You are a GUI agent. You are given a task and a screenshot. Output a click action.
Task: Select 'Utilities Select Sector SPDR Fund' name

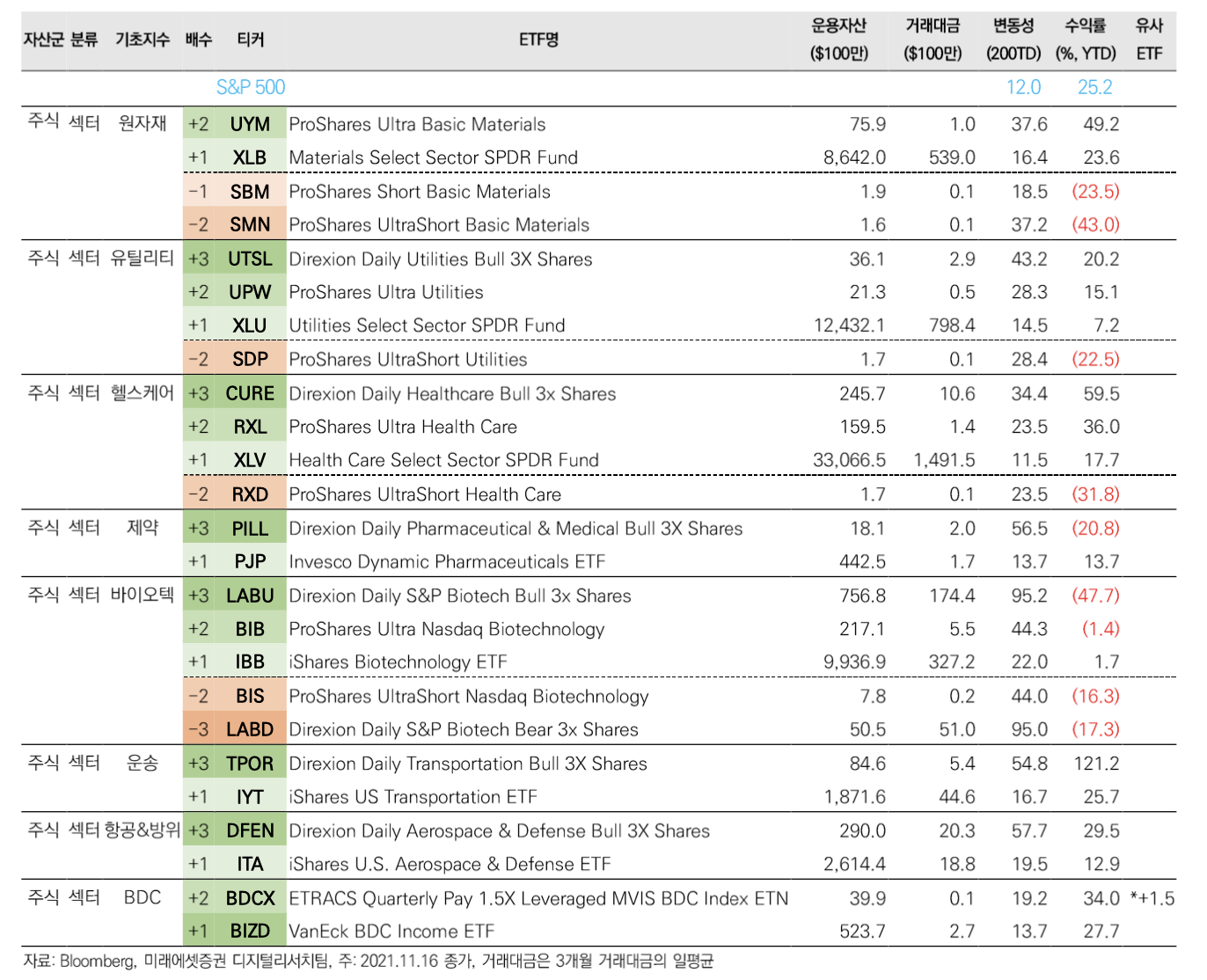tap(427, 325)
